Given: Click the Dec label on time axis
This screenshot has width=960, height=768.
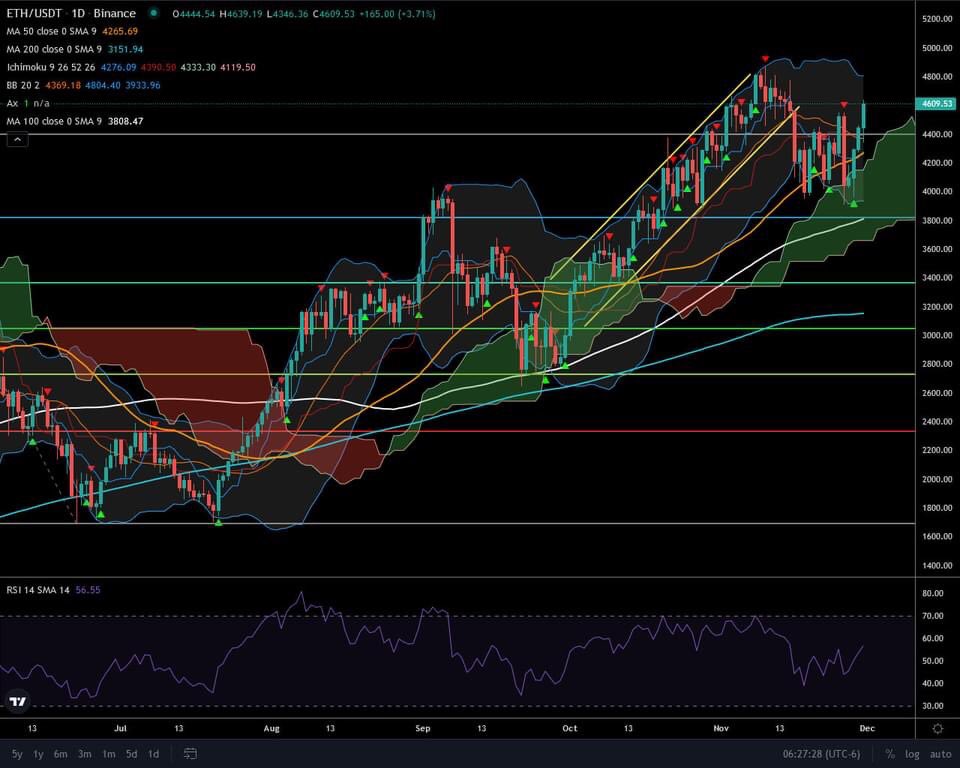Looking at the screenshot, I should (867, 728).
